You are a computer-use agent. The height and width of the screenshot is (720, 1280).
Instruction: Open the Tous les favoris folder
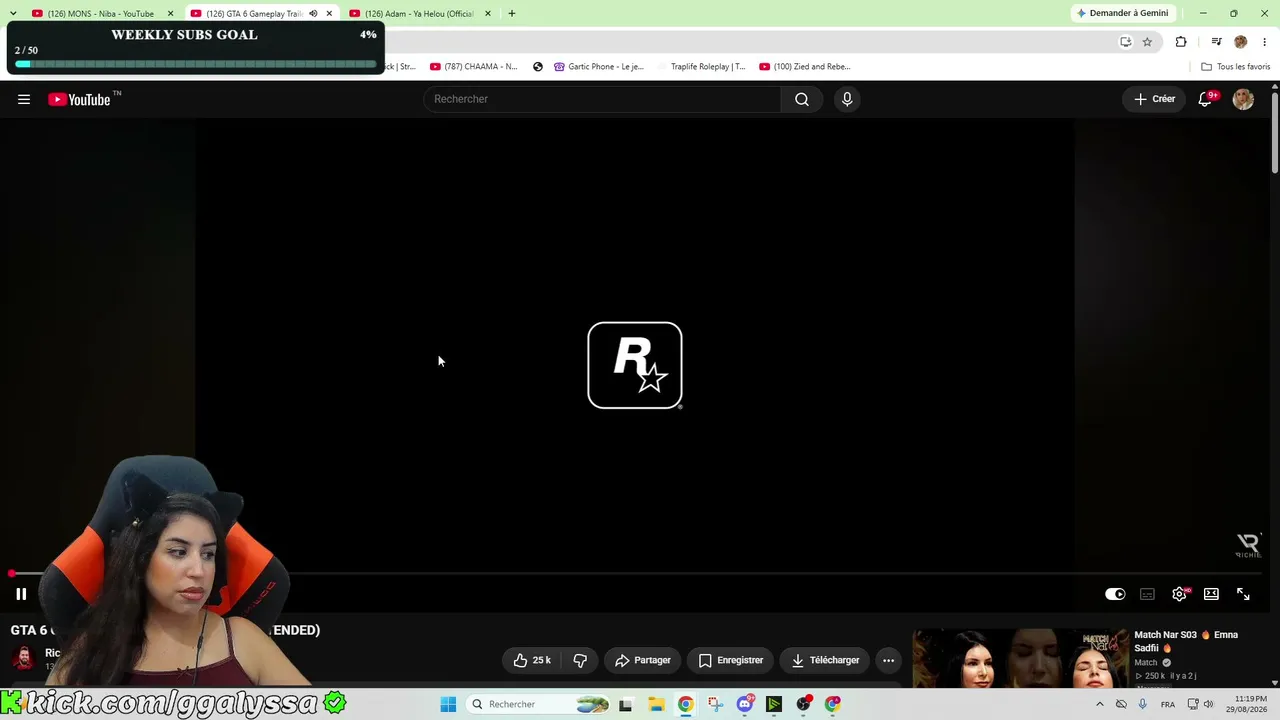tap(1236, 67)
